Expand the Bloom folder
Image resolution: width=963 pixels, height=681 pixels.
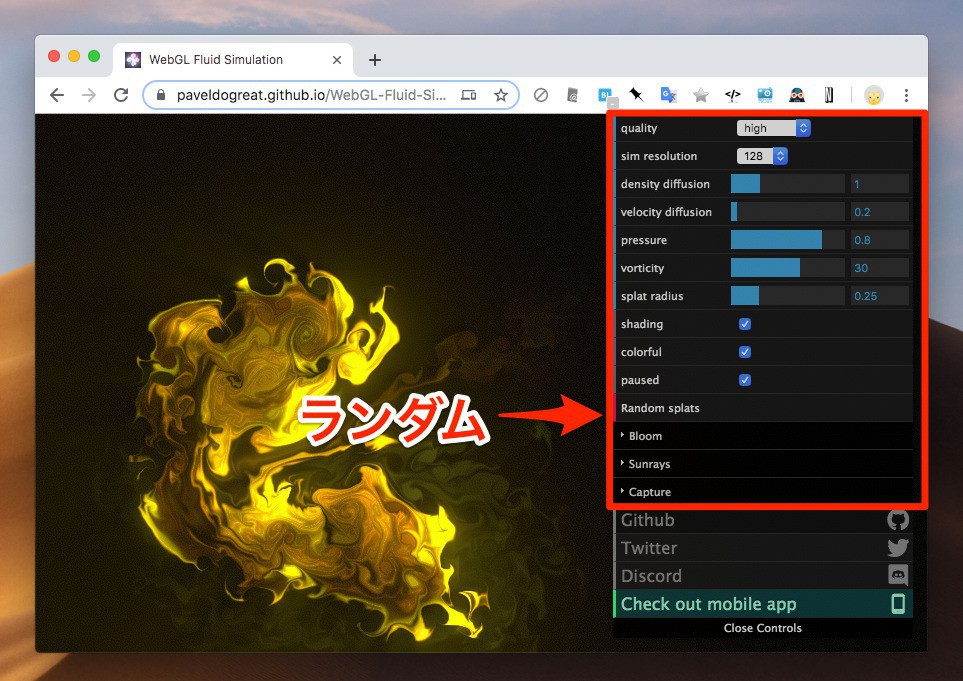[x=645, y=436]
